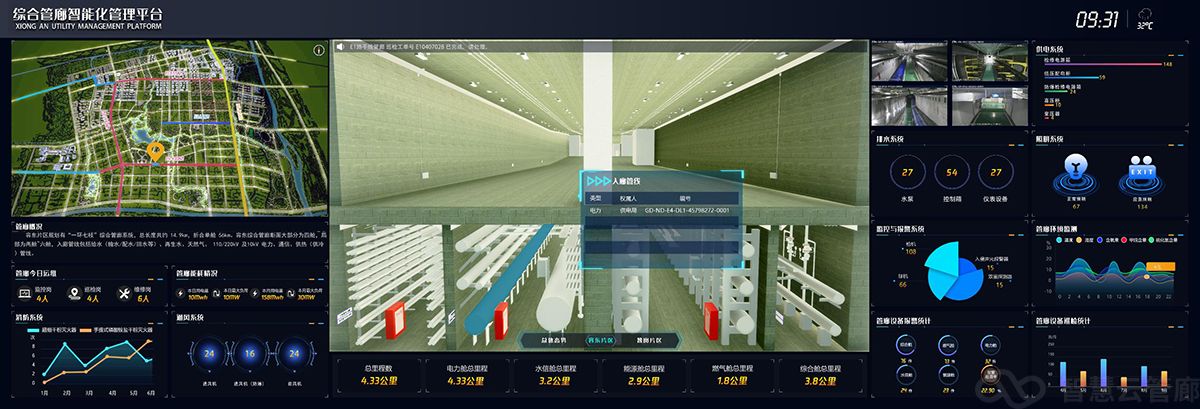Toggle the 甲烷含量 legend item
Screen dimensions: 1200x409
pyautogui.click(x=1134, y=240)
